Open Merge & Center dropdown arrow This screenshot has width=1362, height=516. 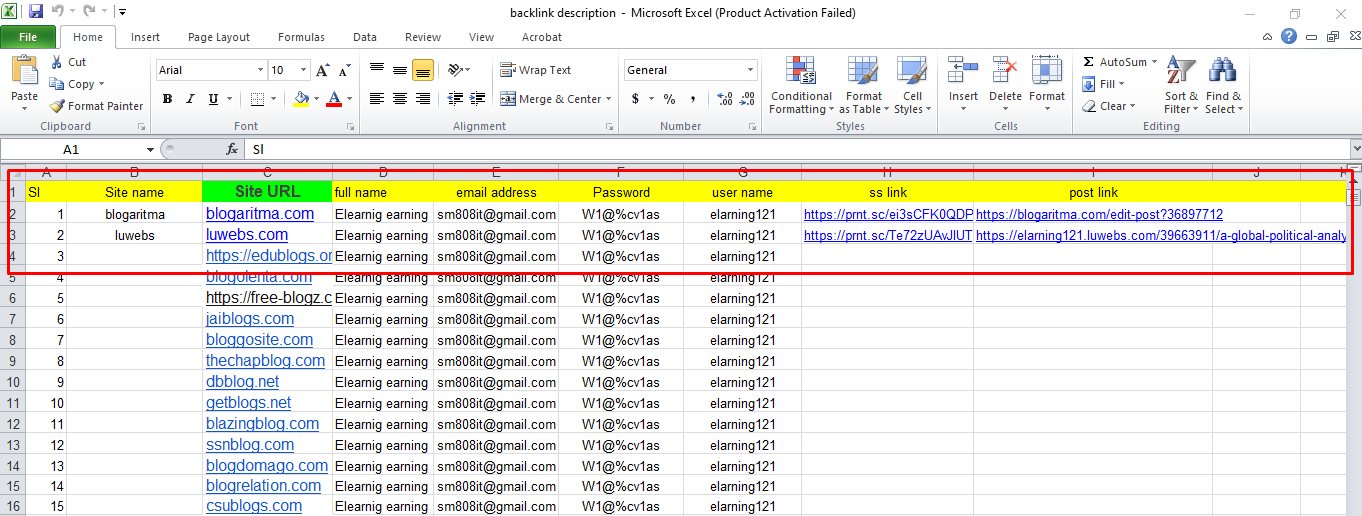pos(610,99)
